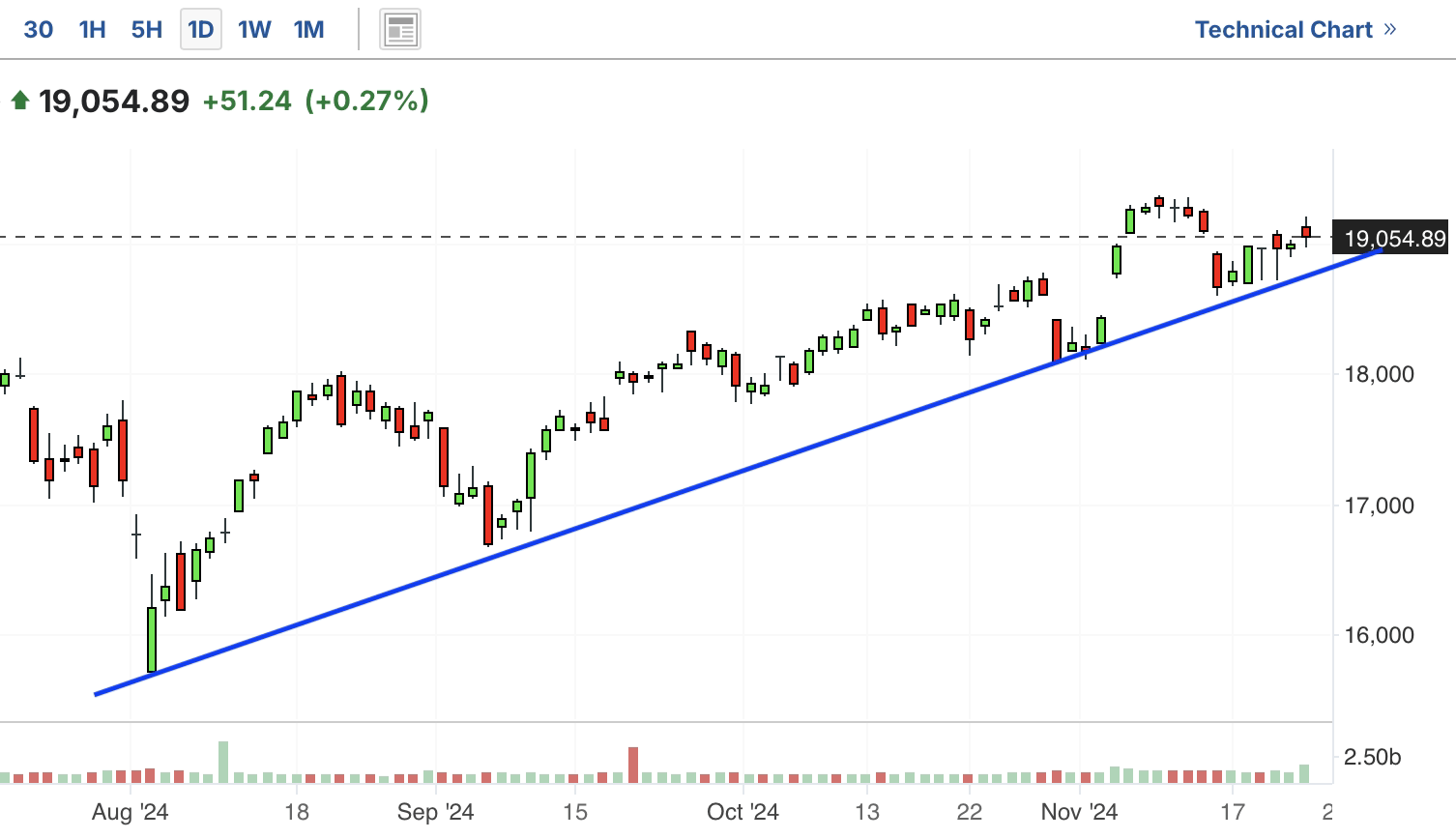Click the Nov '24 date label
1456x839 pixels.
1079,812
